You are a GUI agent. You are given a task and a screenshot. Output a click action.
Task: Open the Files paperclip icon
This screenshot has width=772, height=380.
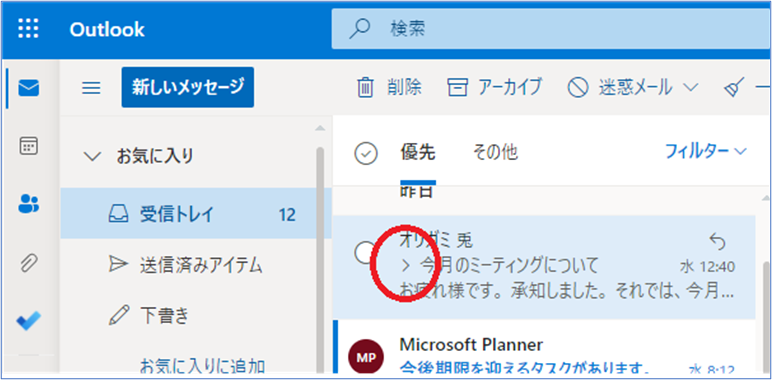point(29,263)
